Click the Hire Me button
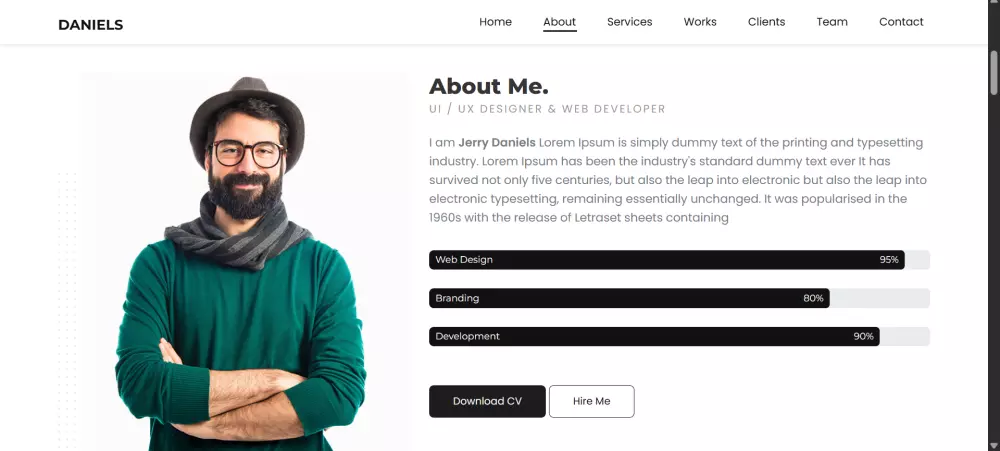Screen dimensions: 1000x451 (x=591, y=401)
